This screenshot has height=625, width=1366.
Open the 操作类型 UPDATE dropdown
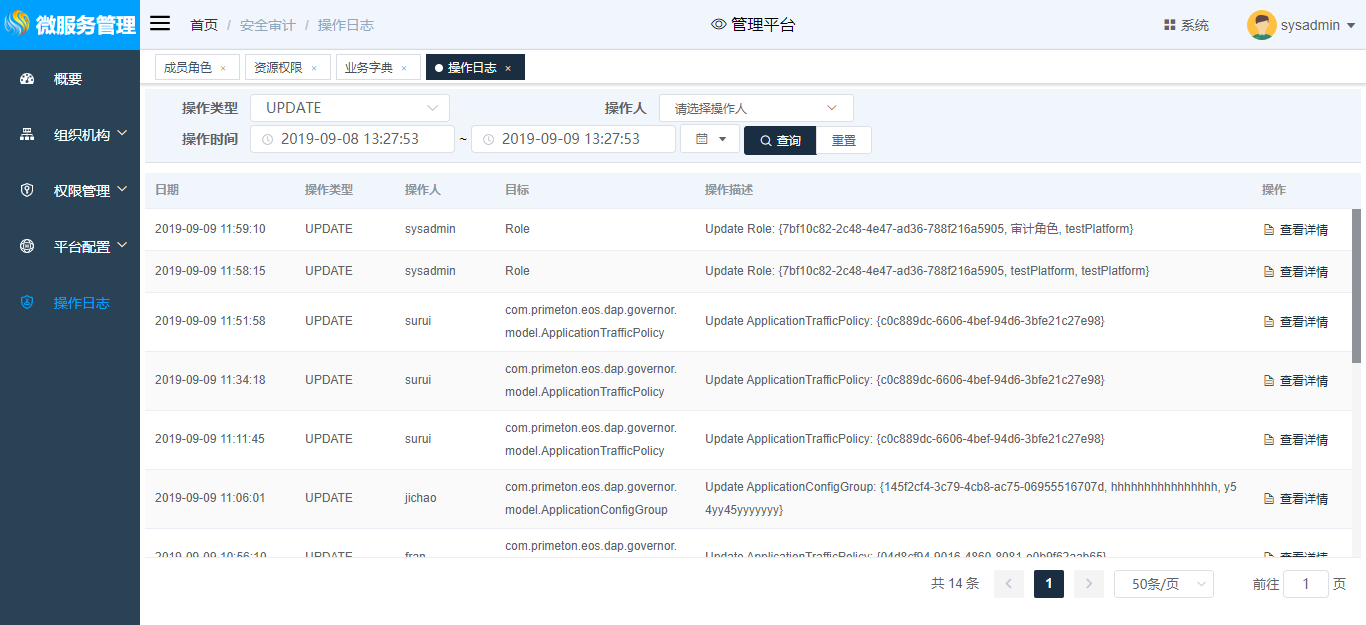coord(350,108)
